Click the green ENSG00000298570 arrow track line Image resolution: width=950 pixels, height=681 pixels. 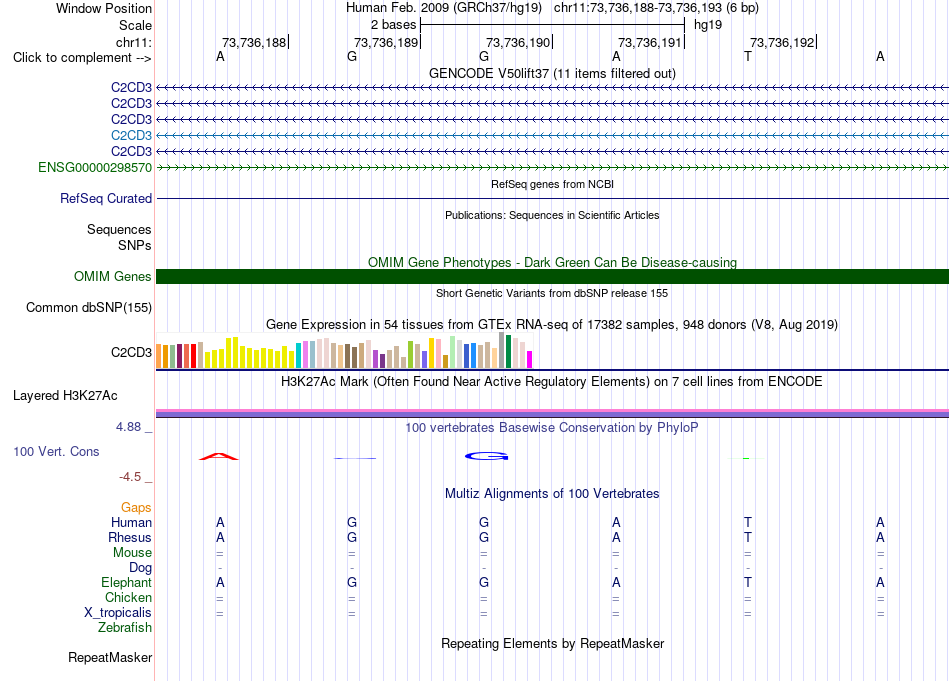click(x=552, y=167)
